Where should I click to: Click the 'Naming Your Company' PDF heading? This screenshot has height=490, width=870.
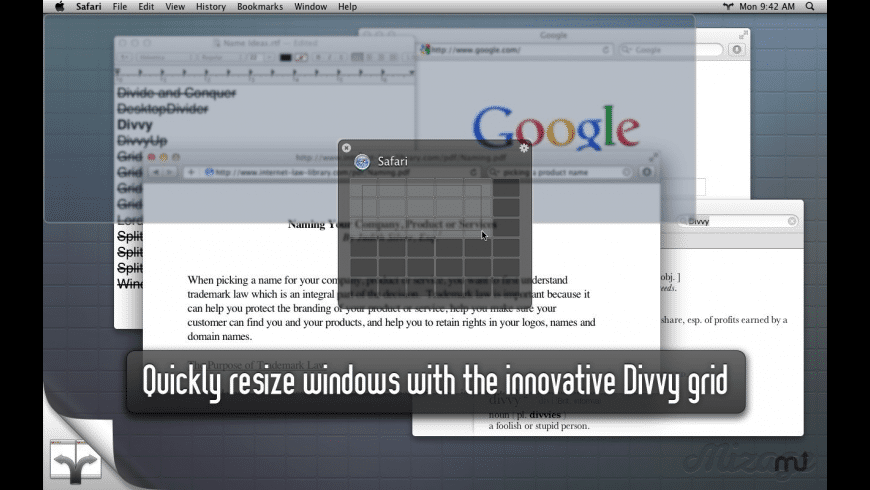click(x=392, y=225)
